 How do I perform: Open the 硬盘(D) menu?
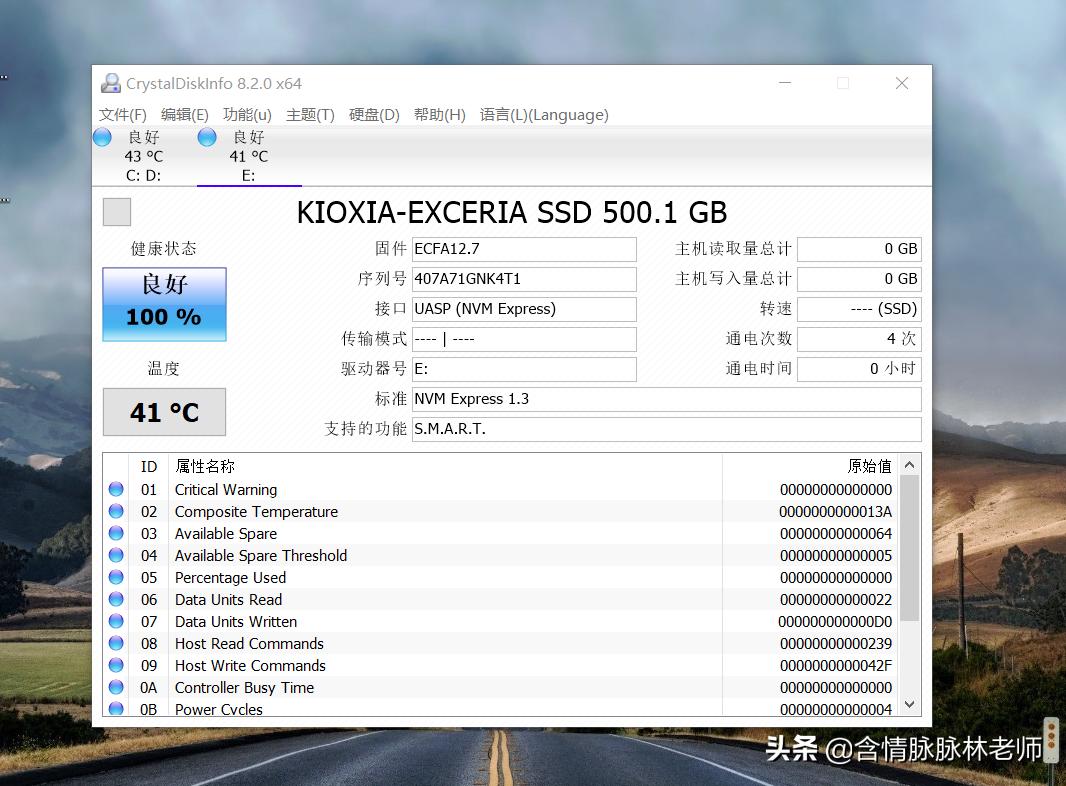click(x=373, y=115)
